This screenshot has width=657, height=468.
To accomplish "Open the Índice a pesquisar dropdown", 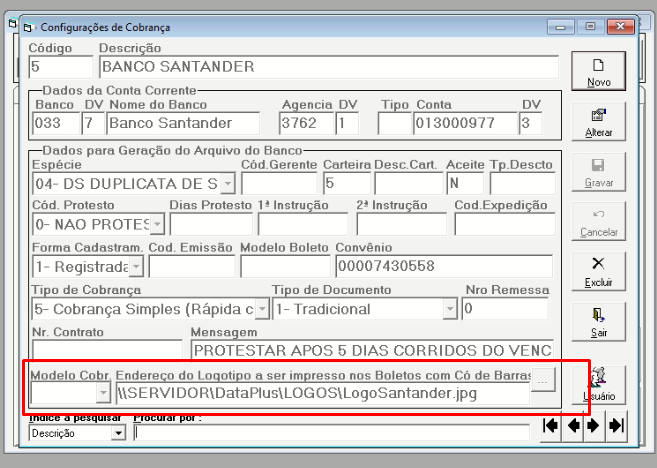I will [x=118, y=433].
